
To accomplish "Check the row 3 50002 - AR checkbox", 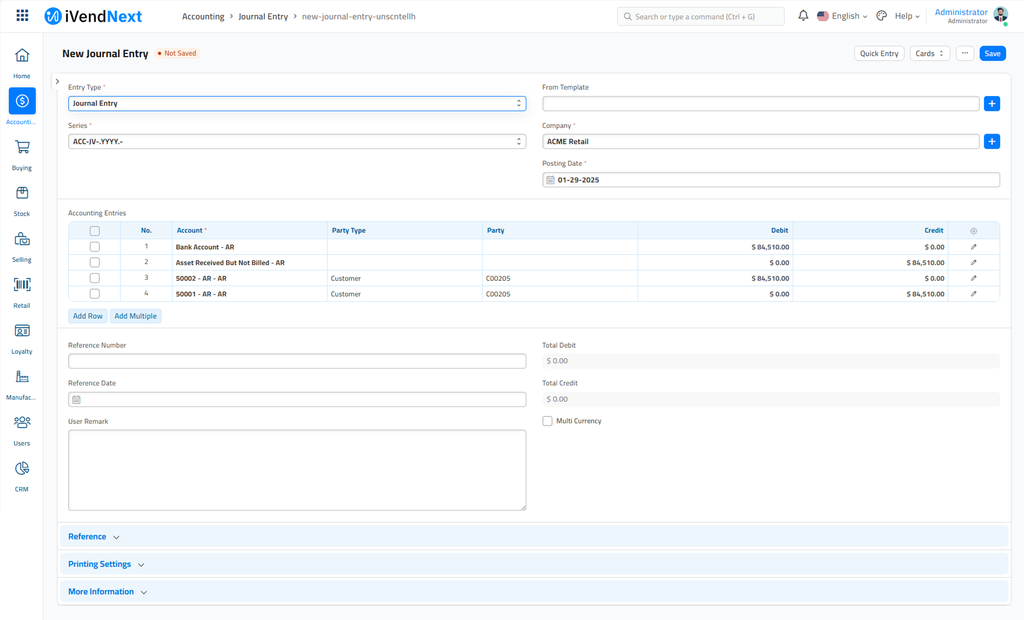I will 95,278.
